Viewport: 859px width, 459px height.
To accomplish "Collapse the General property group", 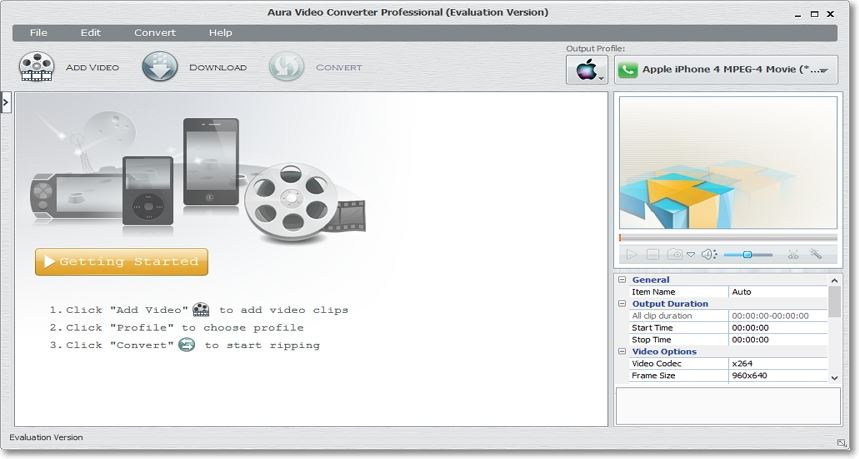I will coord(622,280).
